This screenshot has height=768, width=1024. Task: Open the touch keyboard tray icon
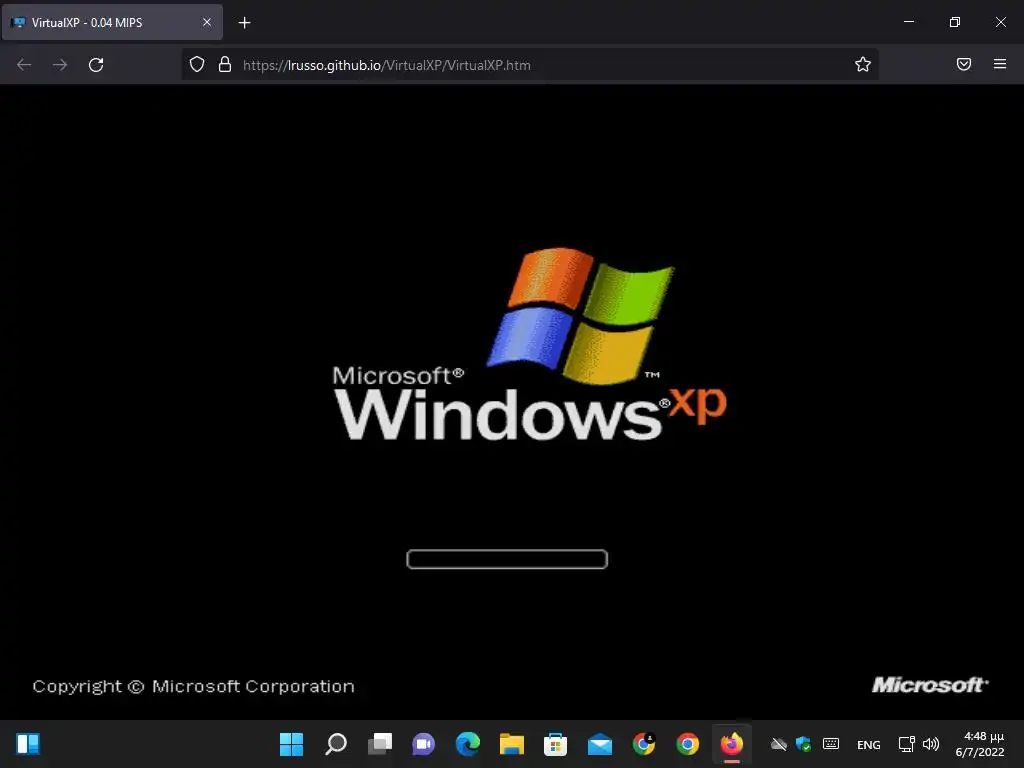pyautogui.click(x=831, y=744)
